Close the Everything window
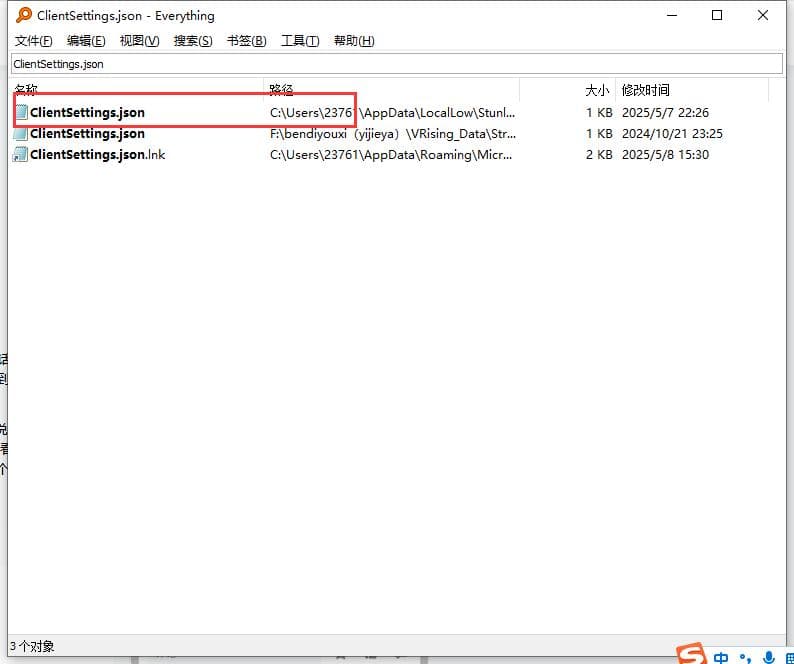 [763, 16]
